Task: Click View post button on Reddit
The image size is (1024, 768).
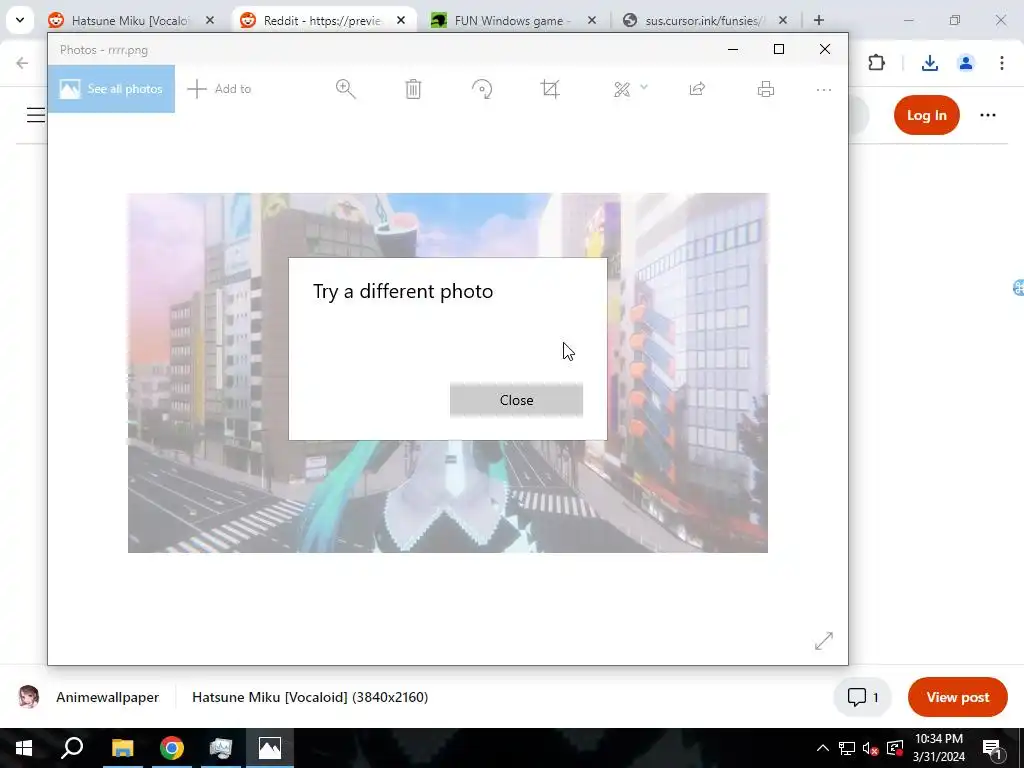Action: [x=957, y=697]
